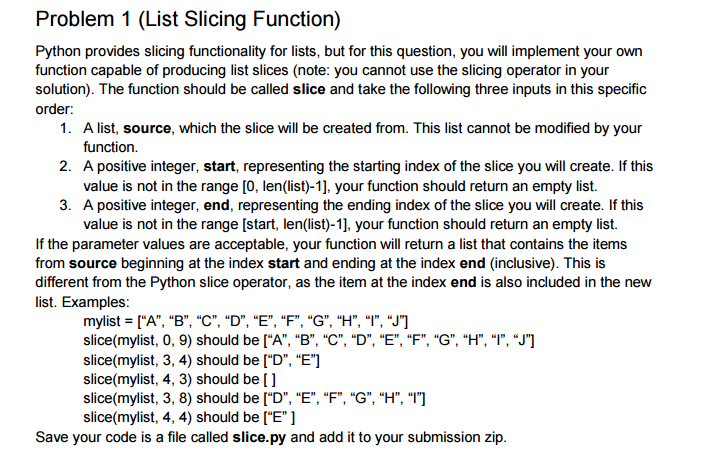This screenshot has height=453, width=703.
Task: Click the slice(mylist, 4, 3) example line
Action: pos(179,379)
